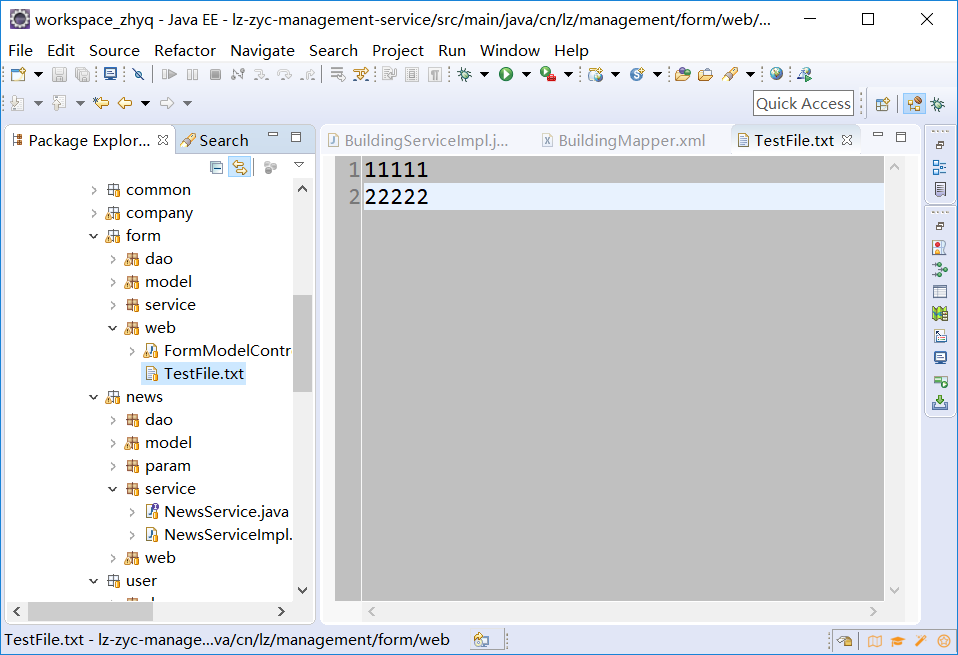The width and height of the screenshot is (958, 655).
Task: Expand the common package
Action: coord(93,190)
